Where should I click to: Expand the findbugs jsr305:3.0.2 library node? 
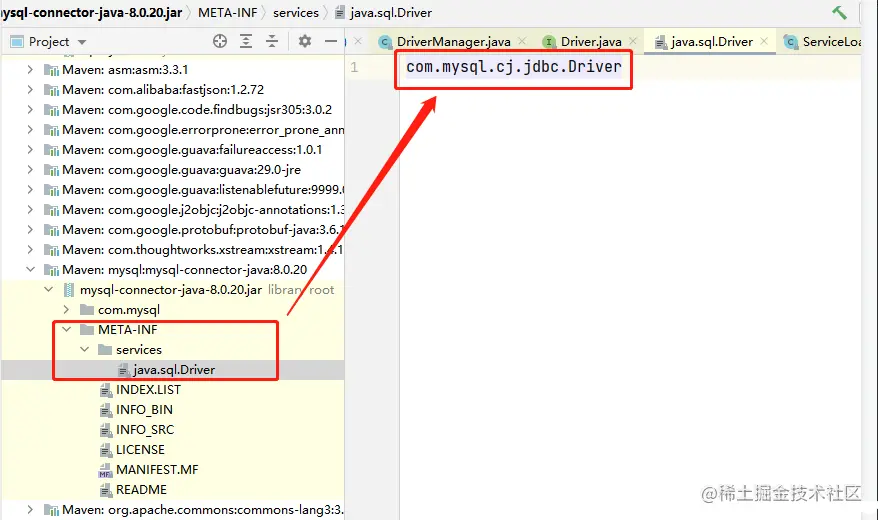[30, 110]
